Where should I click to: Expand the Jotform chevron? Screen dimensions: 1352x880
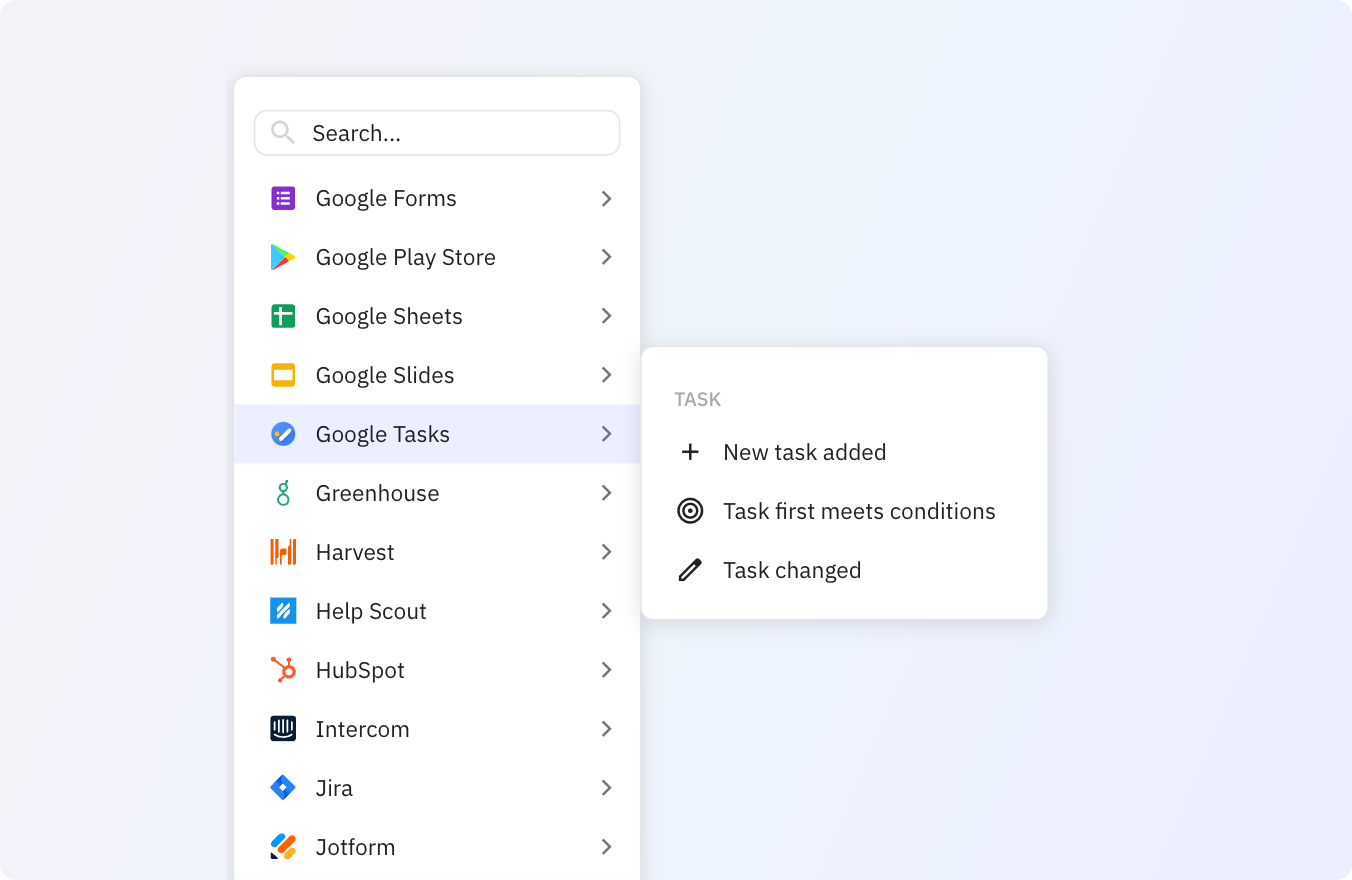pyautogui.click(x=606, y=847)
